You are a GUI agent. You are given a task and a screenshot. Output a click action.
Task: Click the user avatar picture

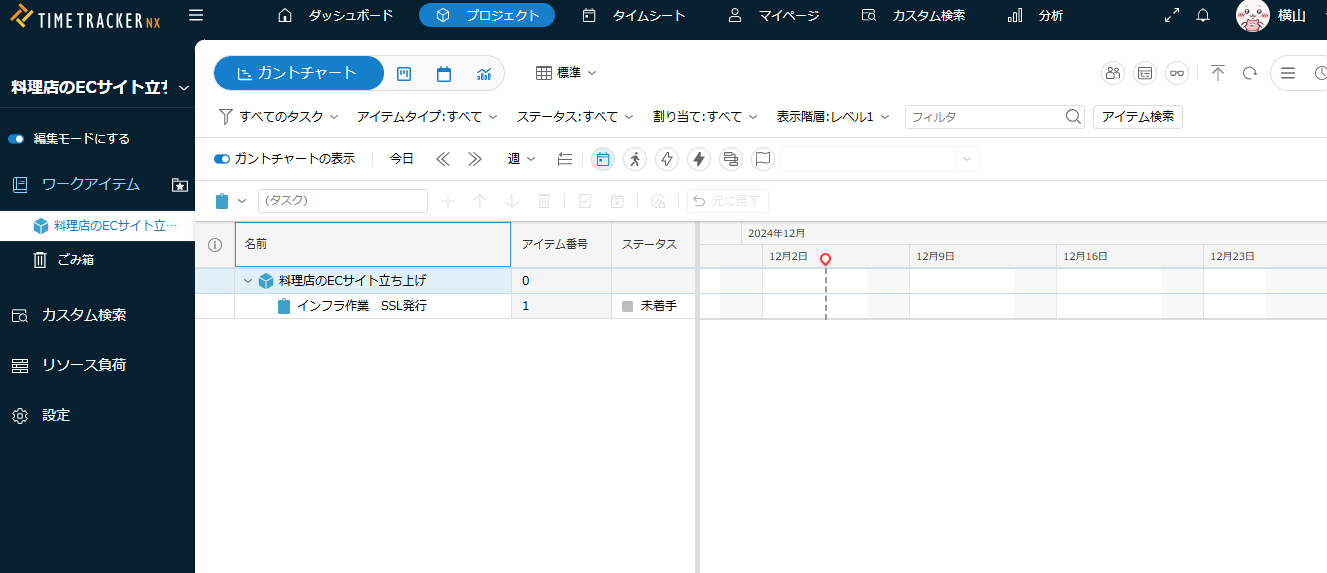[x=1253, y=16]
